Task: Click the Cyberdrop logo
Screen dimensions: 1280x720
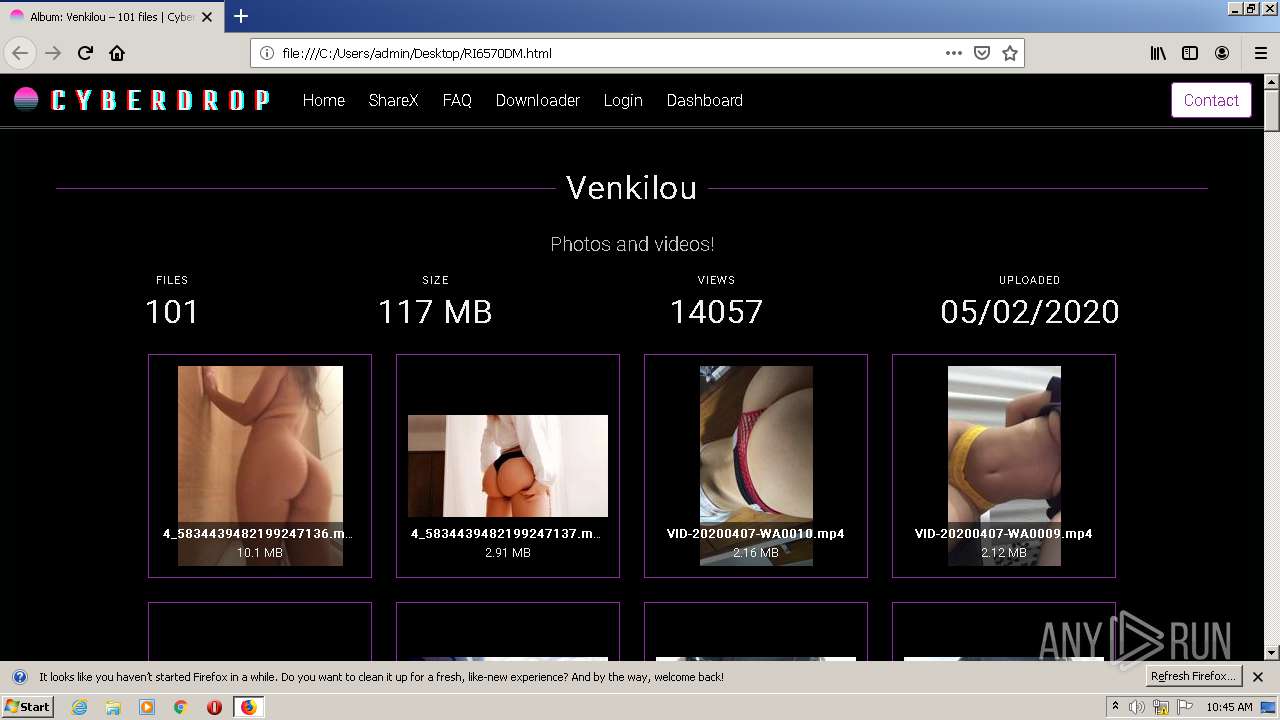Action: click(x=141, y=100)
